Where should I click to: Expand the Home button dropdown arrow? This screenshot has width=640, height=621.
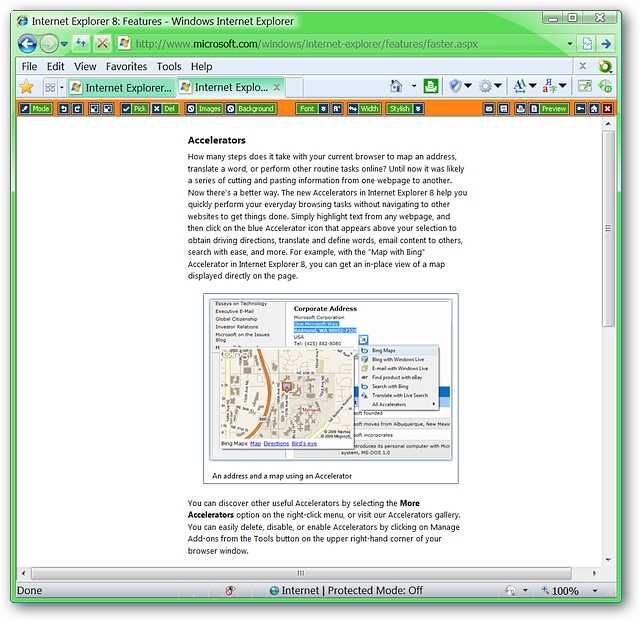point(414,86)
